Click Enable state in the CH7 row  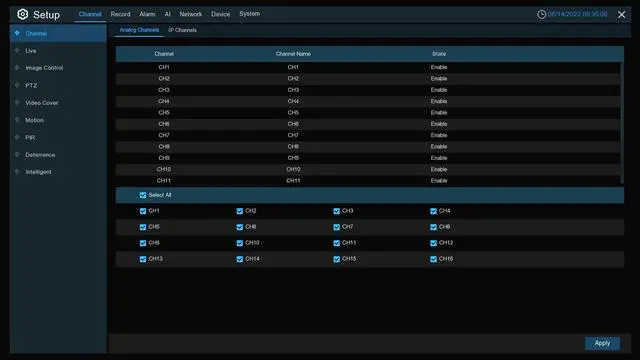pos(439,135)
